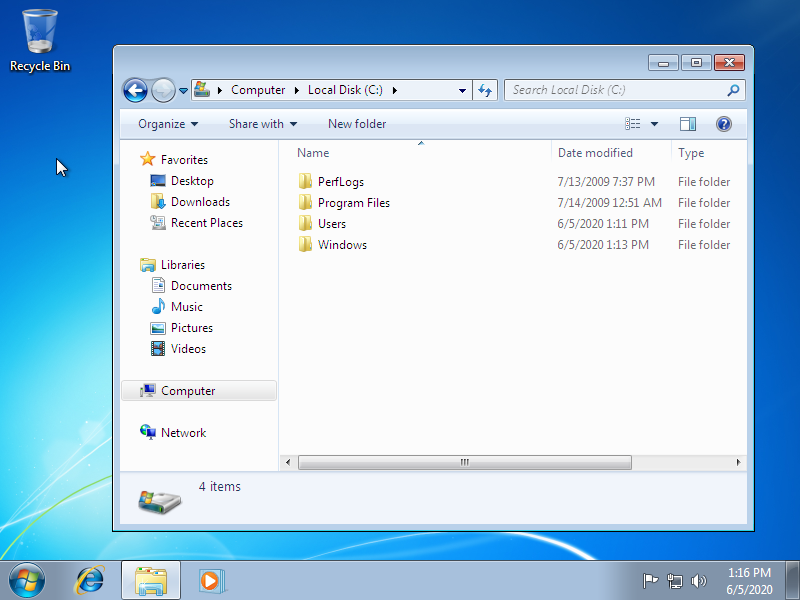Image resolution: width=800 pixels, height=600 pixels.
Task: Open Desktop under Favorites
Action: pos(192,181)
